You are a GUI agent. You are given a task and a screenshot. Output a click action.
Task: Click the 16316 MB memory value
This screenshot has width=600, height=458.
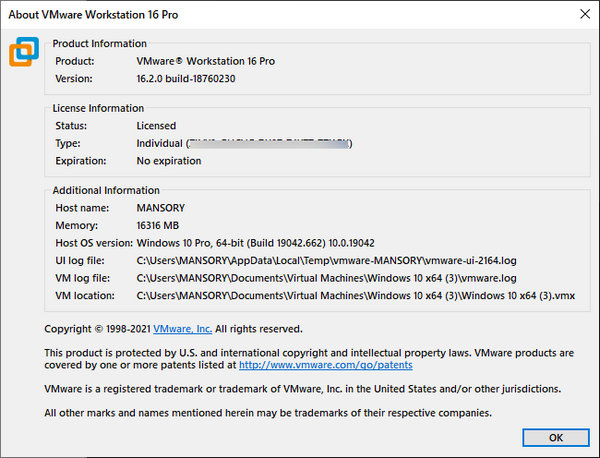tap(165, 225)
